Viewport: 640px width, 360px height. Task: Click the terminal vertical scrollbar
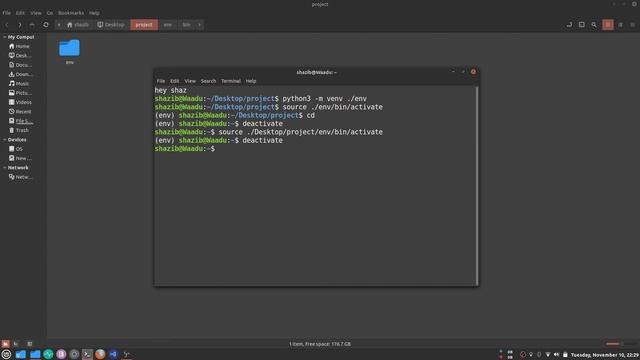pyautogui.click(x=477, y=185)
